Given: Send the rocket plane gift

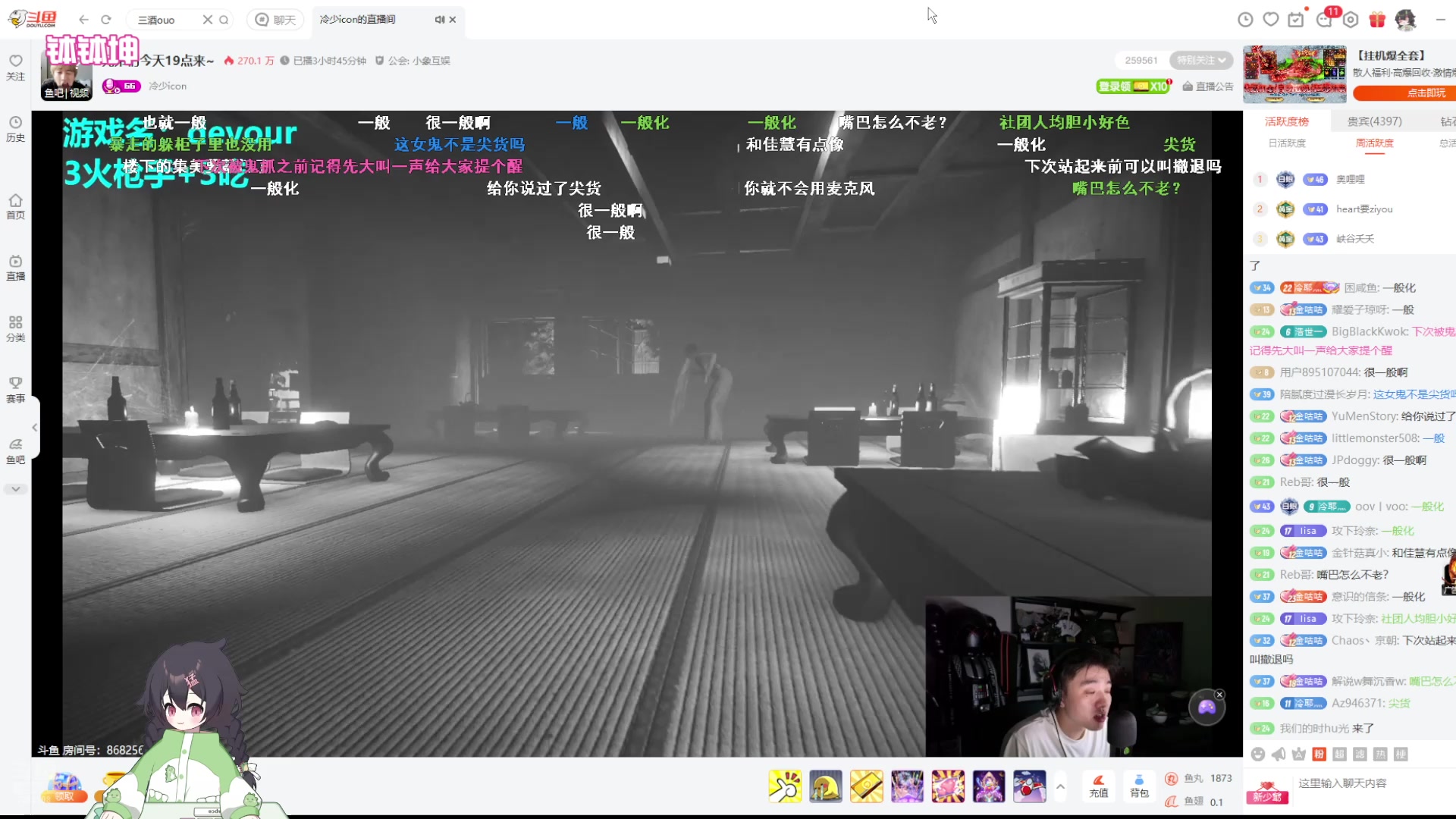Looking at the screenshot, I should point(1029,786).
